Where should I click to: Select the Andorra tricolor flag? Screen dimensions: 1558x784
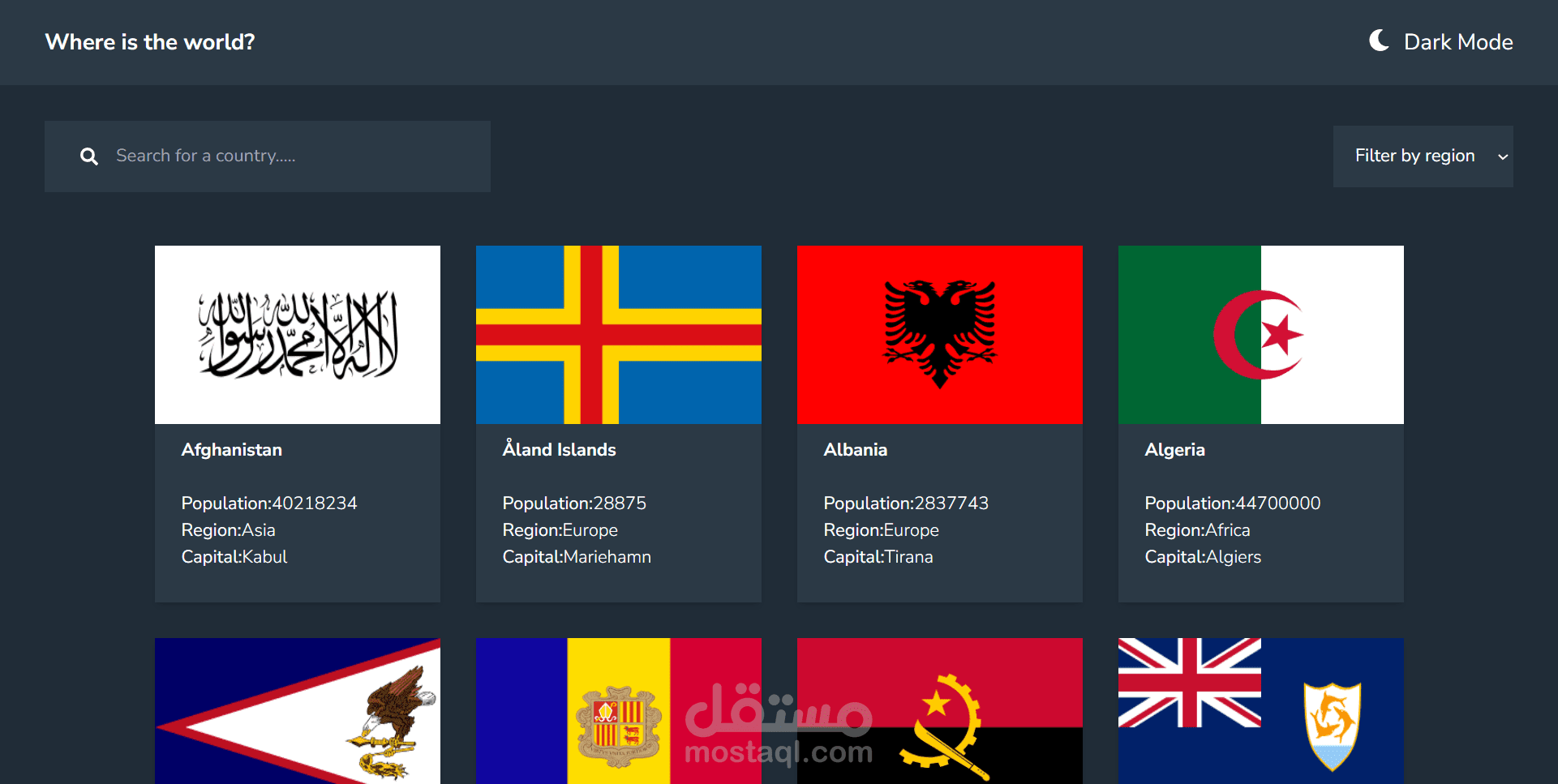click(619, 711)
